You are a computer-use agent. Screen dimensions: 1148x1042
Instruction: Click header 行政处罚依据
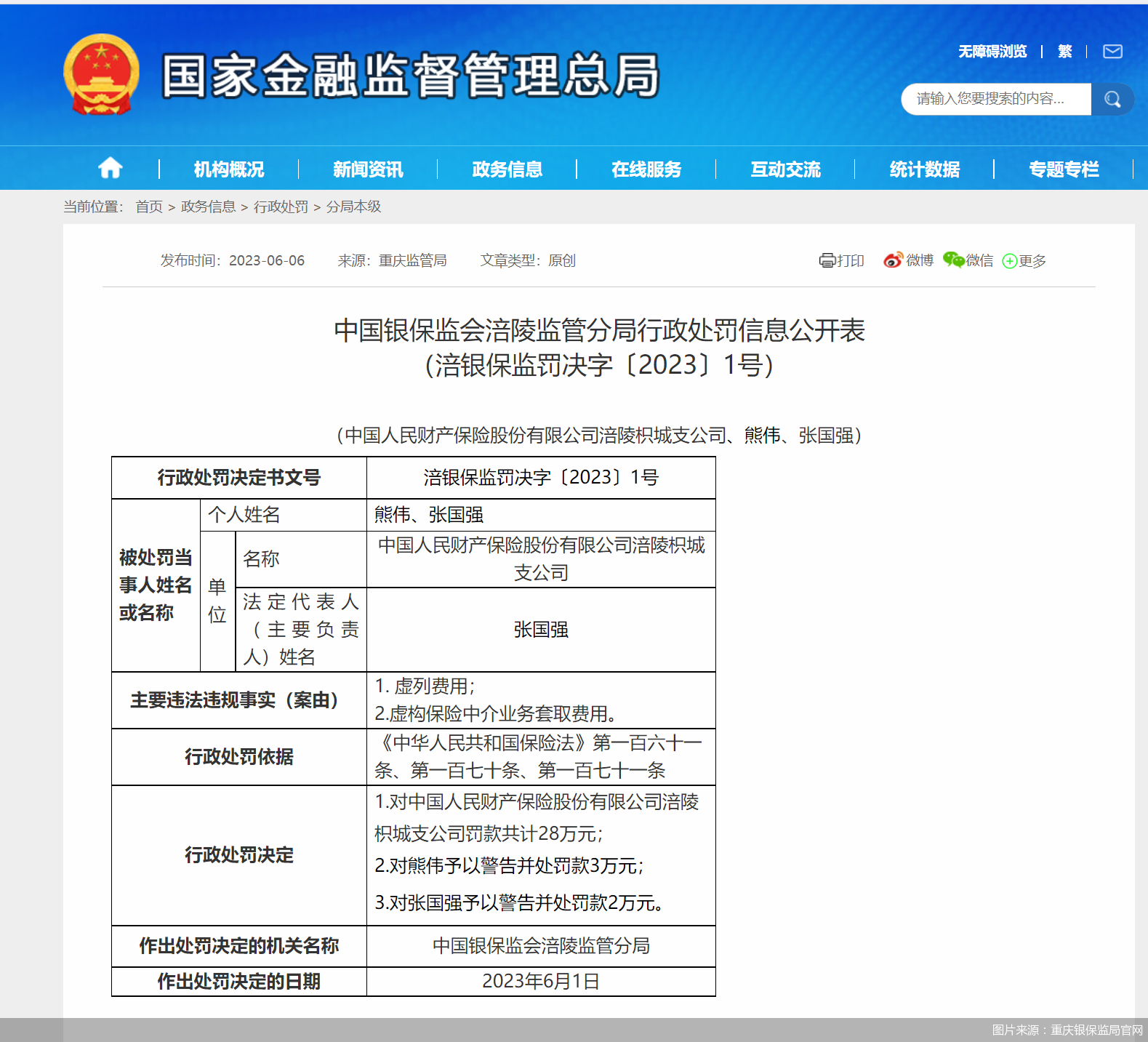(x=239, y=757)
